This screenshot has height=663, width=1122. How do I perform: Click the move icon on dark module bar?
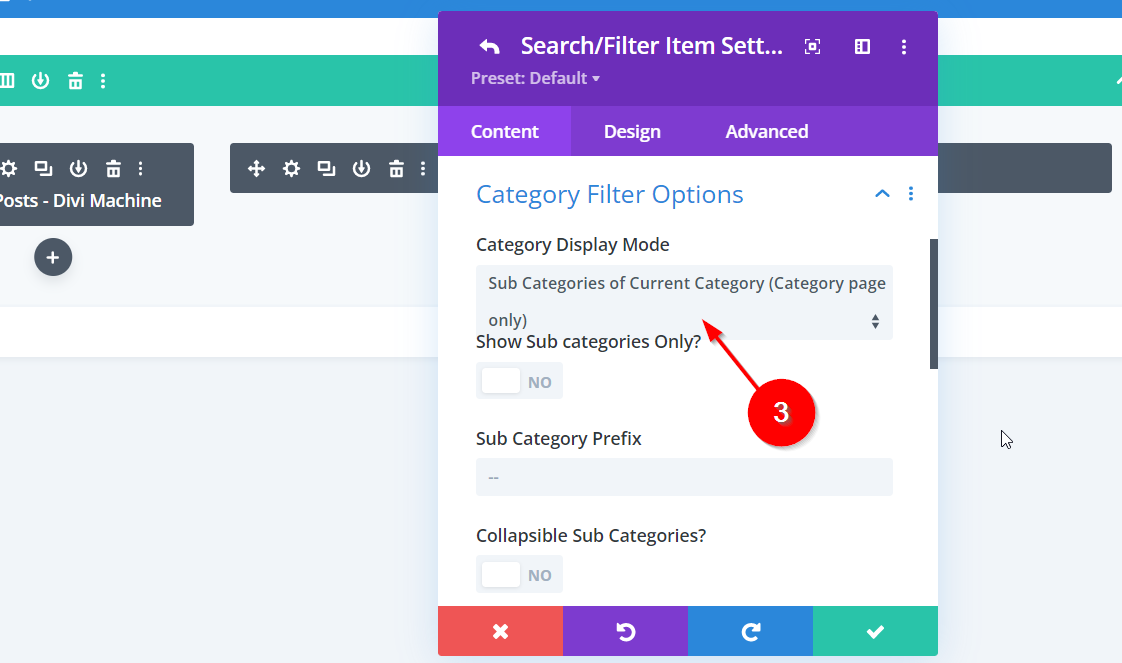point(256,168)
